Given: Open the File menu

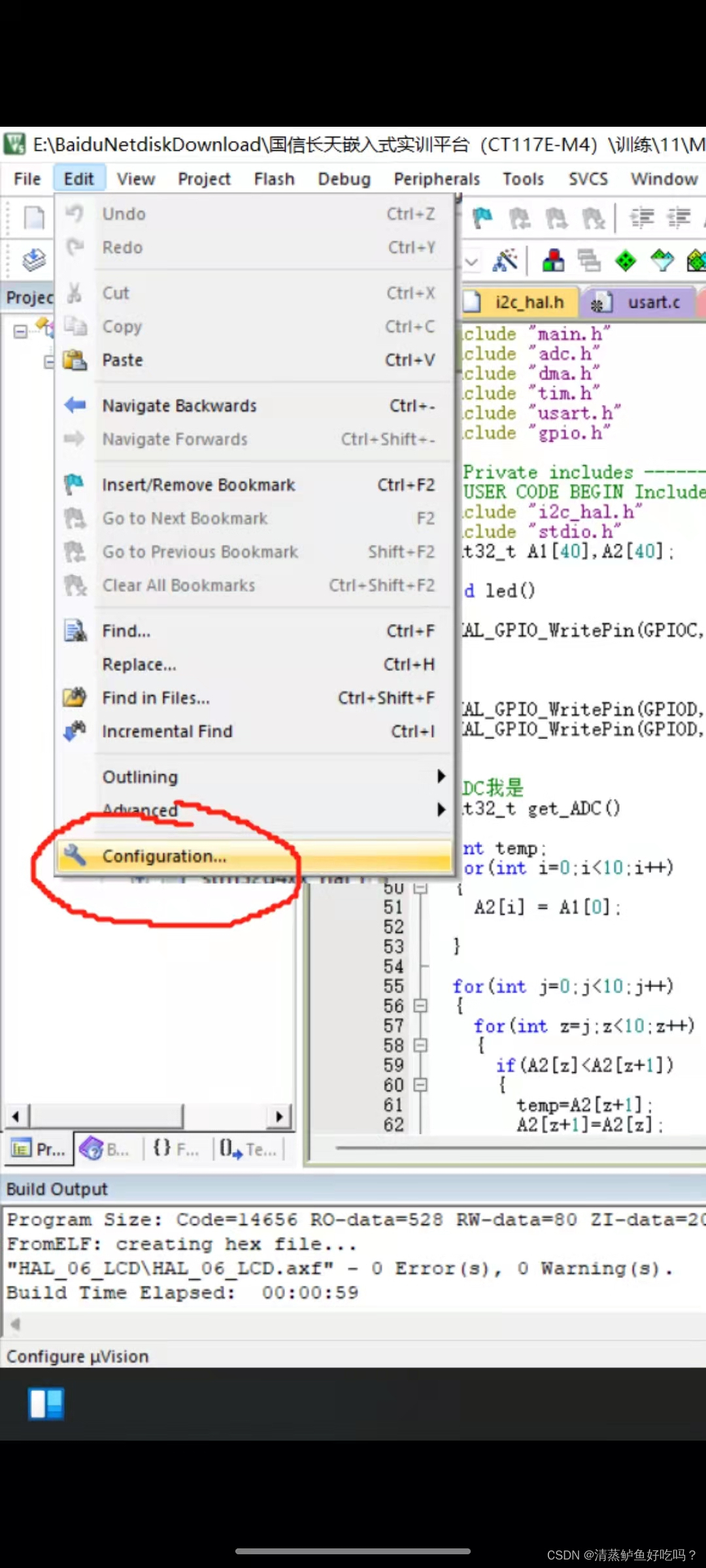Looking at the screenshot, I should click(x=27, y=179).
